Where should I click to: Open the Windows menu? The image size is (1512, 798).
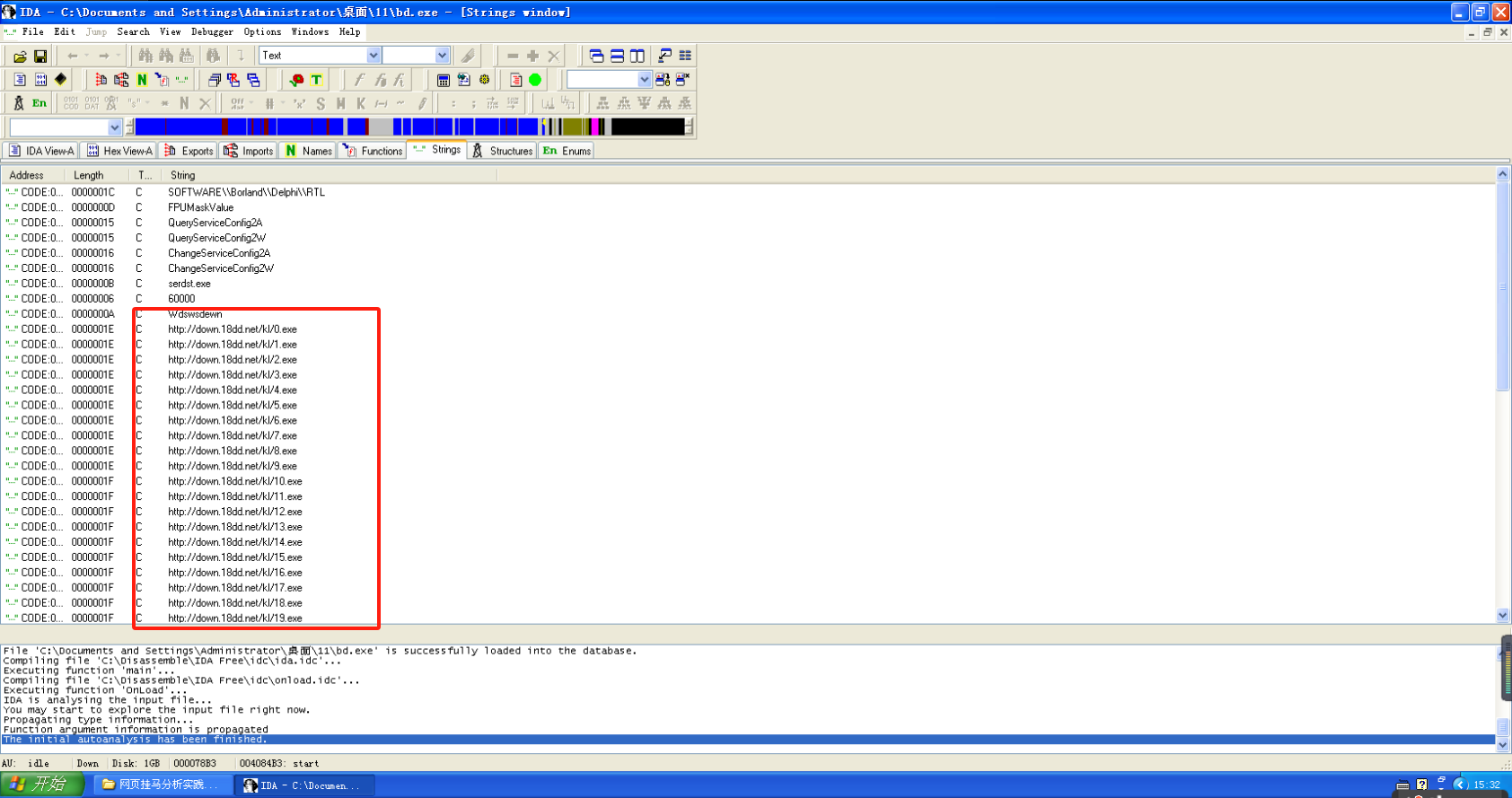pyautogui.click(x=310, y=31)
